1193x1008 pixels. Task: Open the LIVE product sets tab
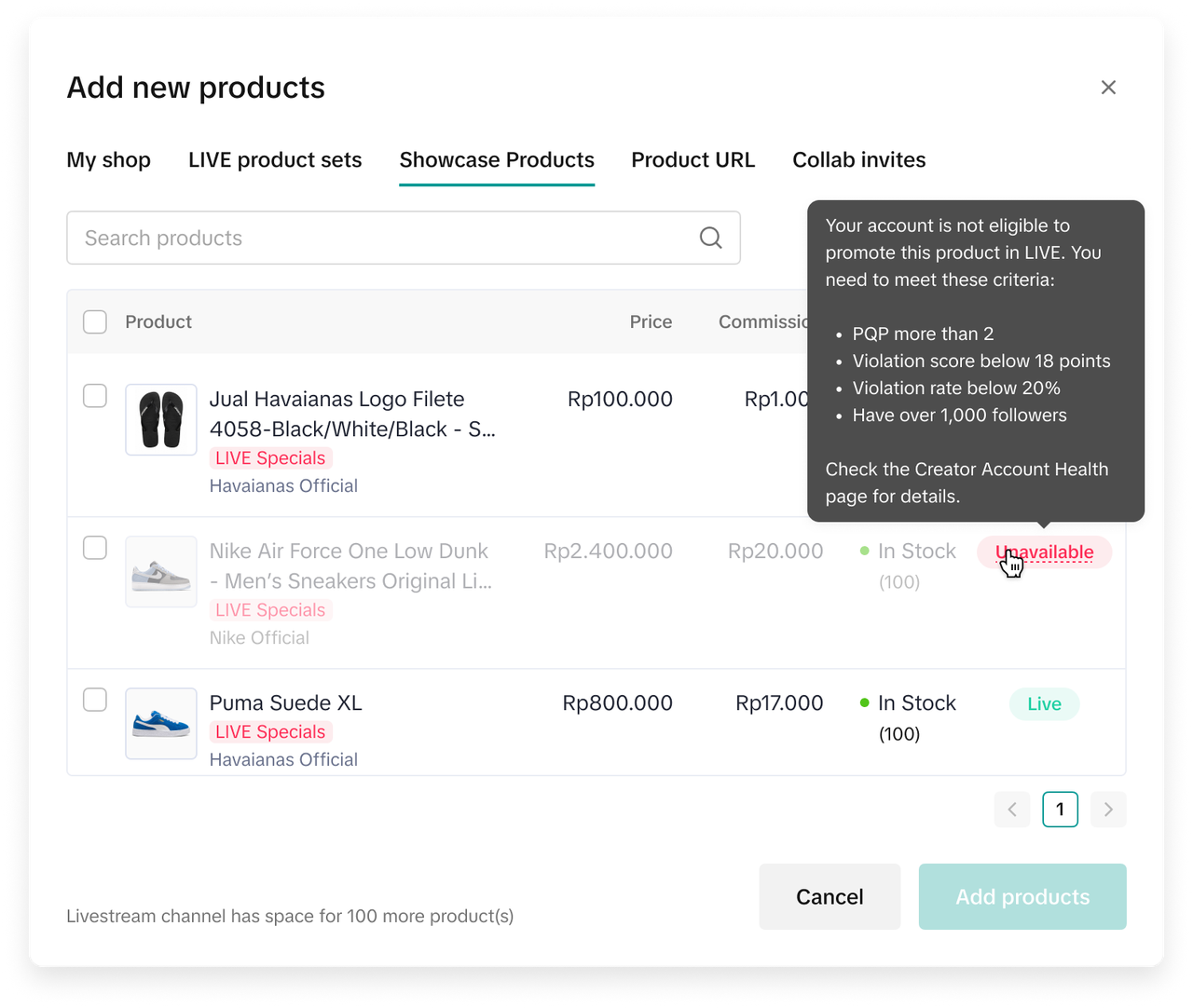coord(275,160)
